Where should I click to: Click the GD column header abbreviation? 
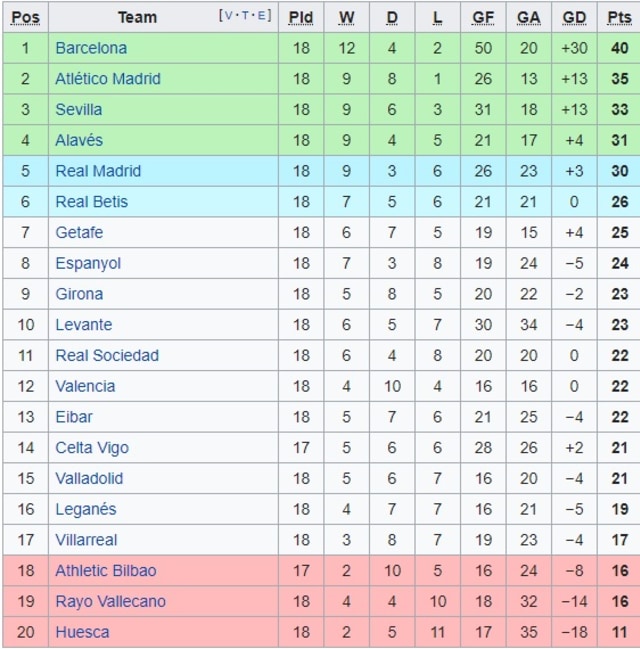coord(574,17)
